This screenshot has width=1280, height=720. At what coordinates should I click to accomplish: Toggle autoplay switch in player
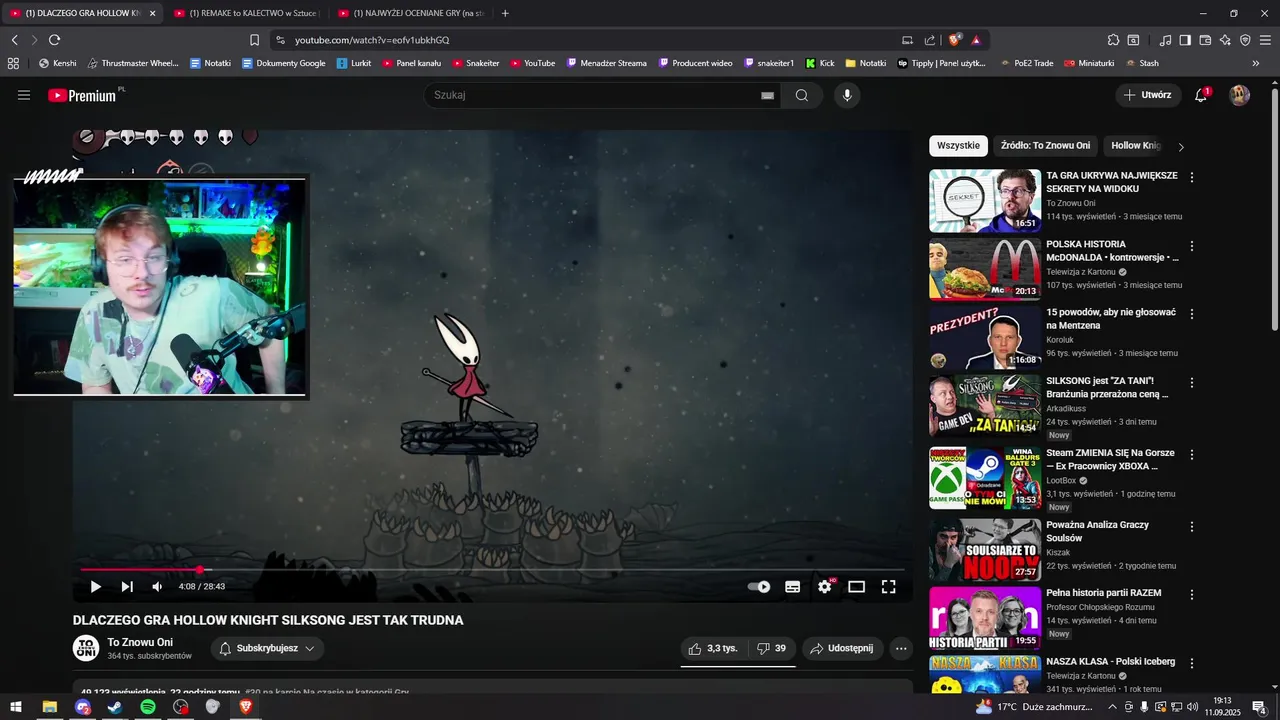point(760,587)
